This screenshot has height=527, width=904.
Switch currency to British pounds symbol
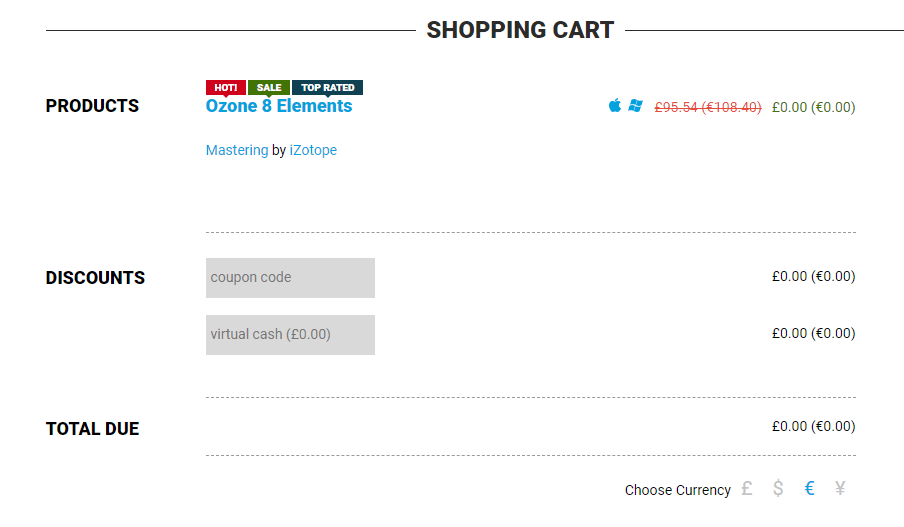coord(747,489)
